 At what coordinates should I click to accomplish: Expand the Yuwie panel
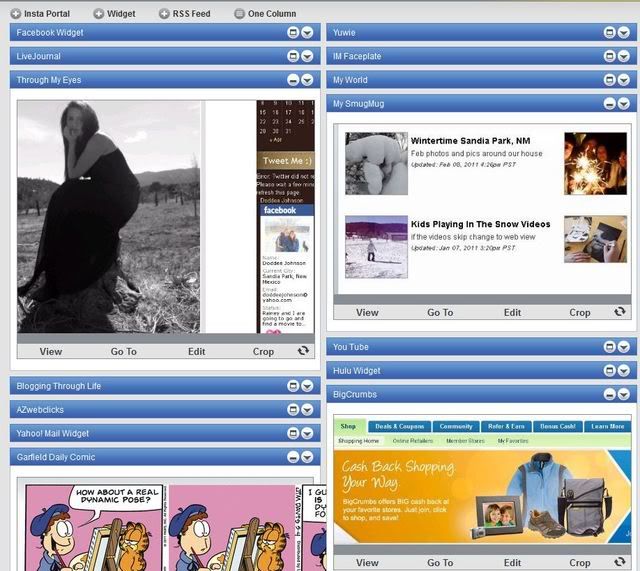(609, 32)
